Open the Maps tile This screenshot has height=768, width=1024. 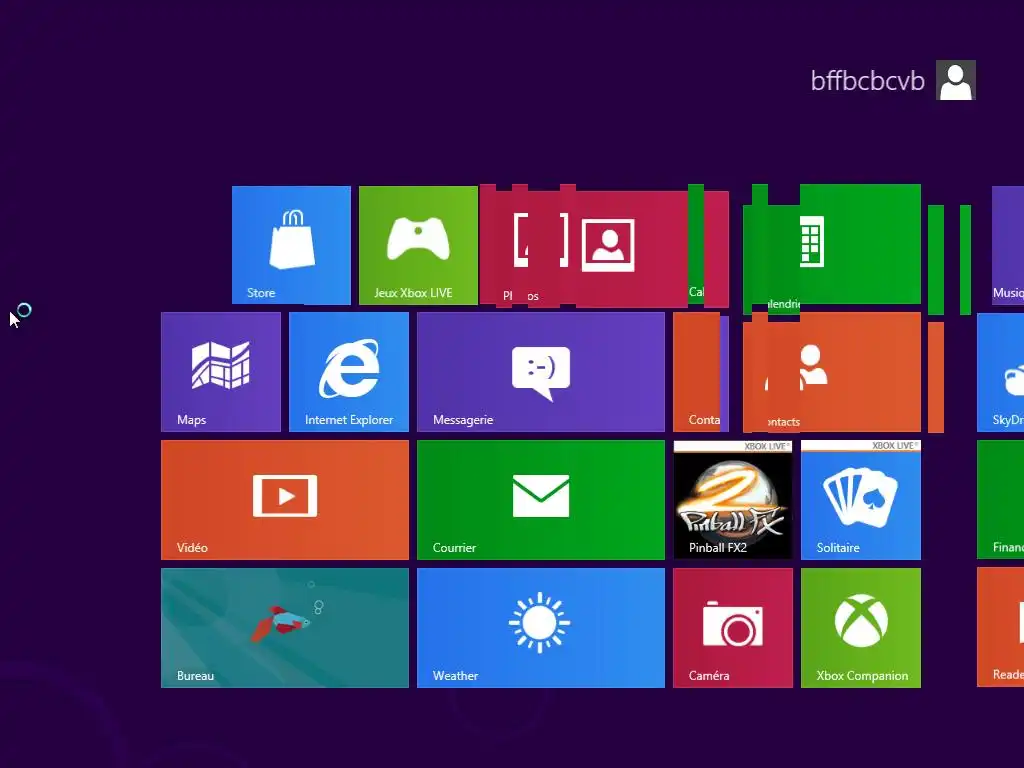221,372
